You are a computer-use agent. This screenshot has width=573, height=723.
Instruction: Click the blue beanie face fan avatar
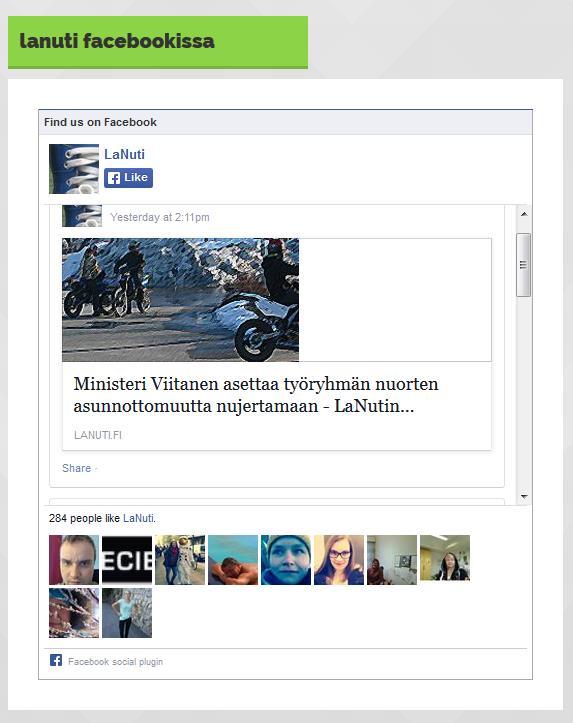pyautogui.click(x=286, y=560)
